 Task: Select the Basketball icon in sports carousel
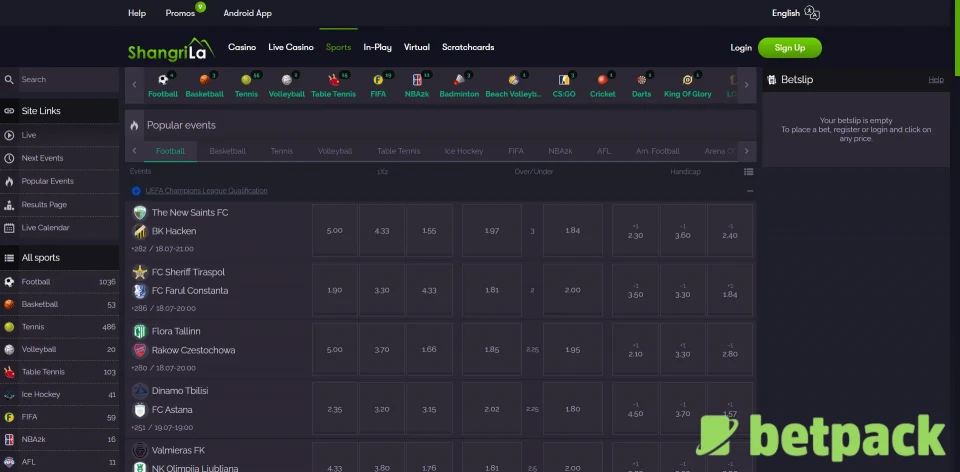(x=204, y=80)
